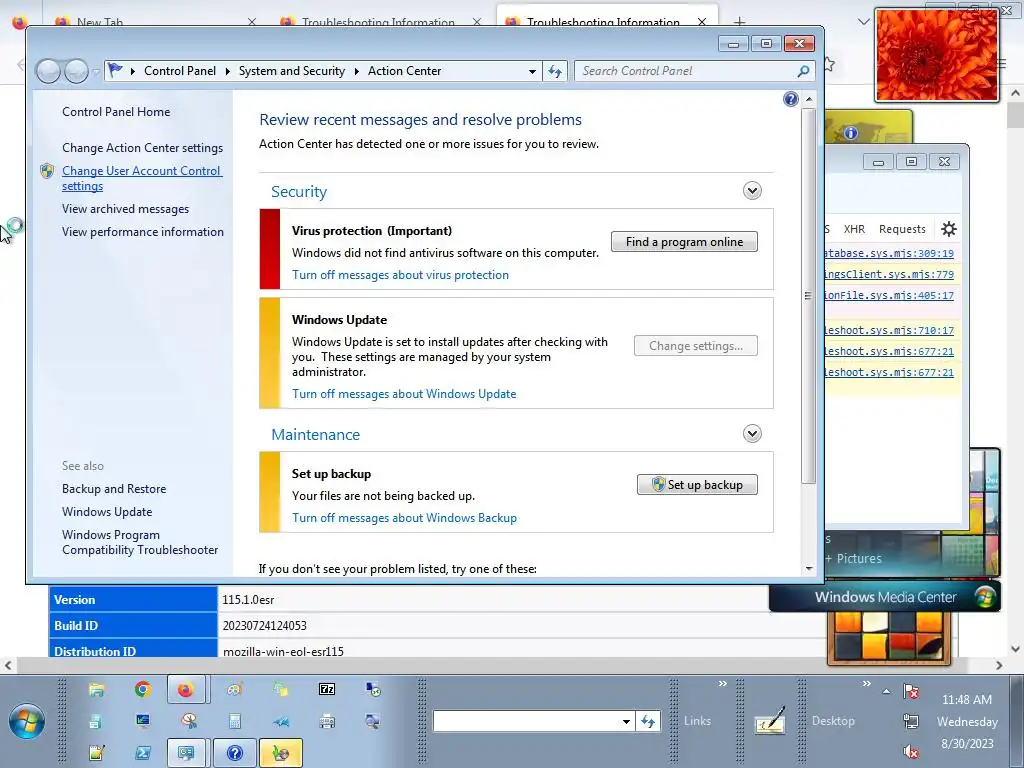Click Windows Start orb
This screenshot has height=768, width=1024.
(27, 721)
